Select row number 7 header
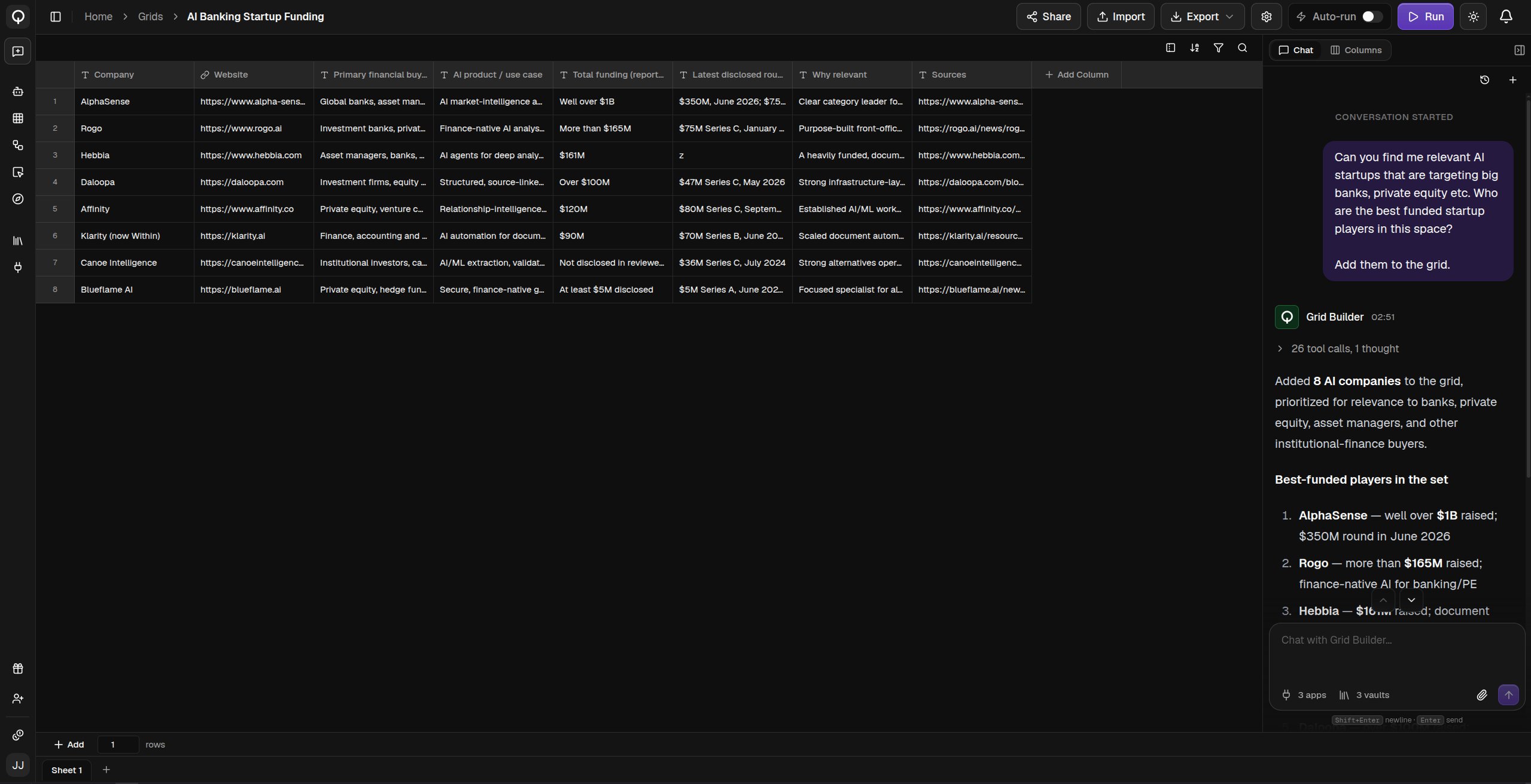The height and width of the screenshot is (784, 1531). click(x=55, y=263)
